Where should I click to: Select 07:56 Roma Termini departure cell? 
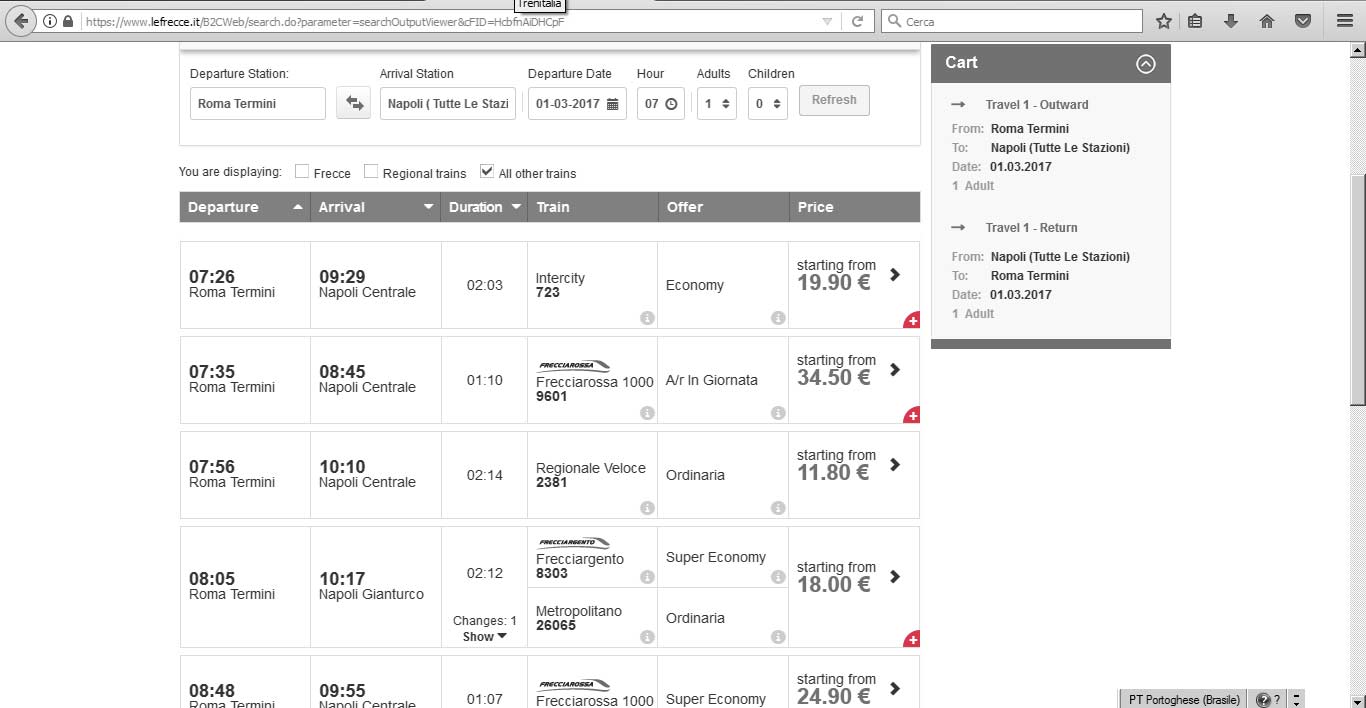[x=245, y=475]
